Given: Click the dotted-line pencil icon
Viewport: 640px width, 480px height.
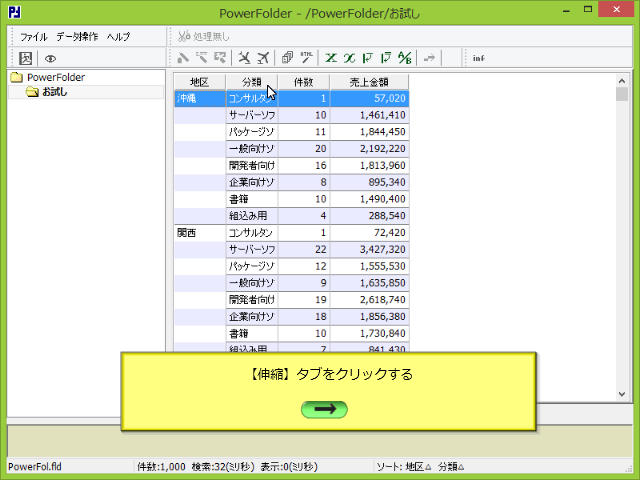Looking at the screenshot, I should tap(201, 58).
